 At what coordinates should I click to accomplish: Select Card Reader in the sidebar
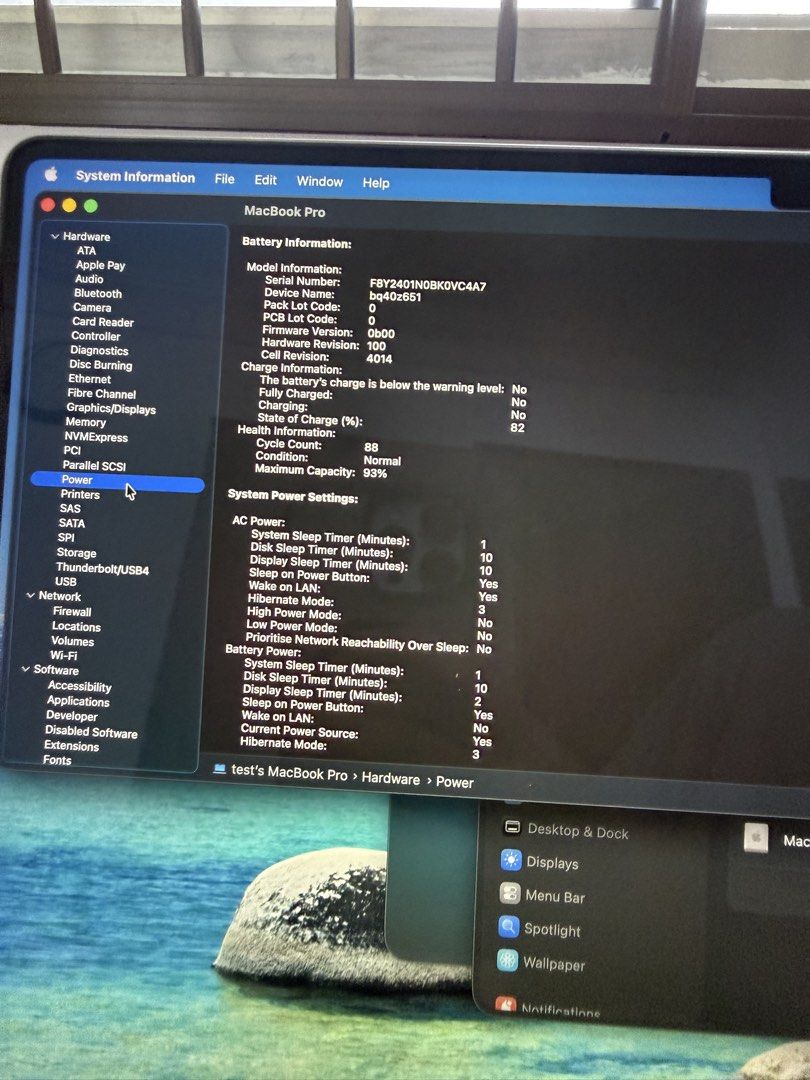point(103,322)
